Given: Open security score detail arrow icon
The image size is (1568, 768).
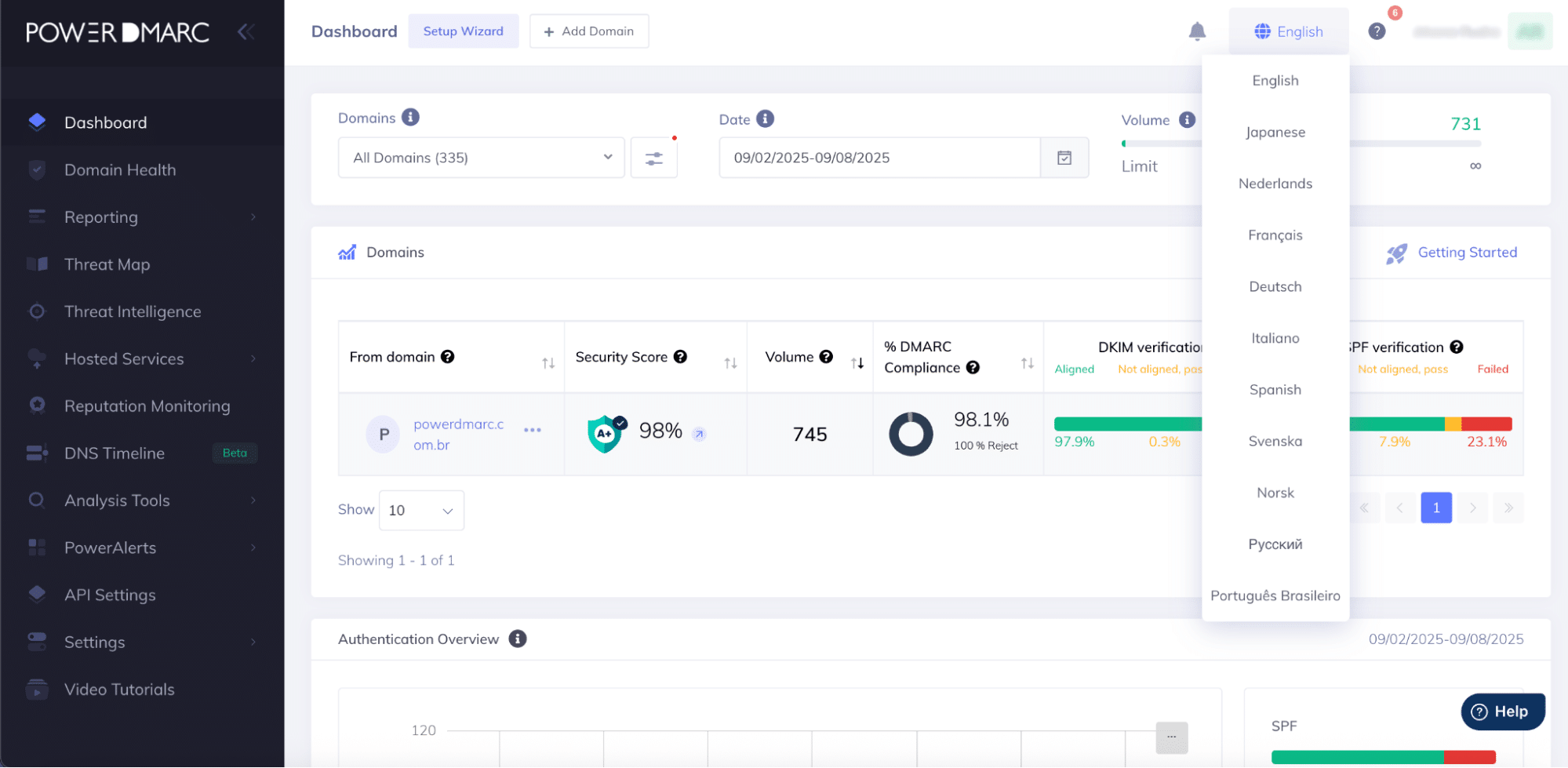Looking at the screenshot, I should point(699,434).
